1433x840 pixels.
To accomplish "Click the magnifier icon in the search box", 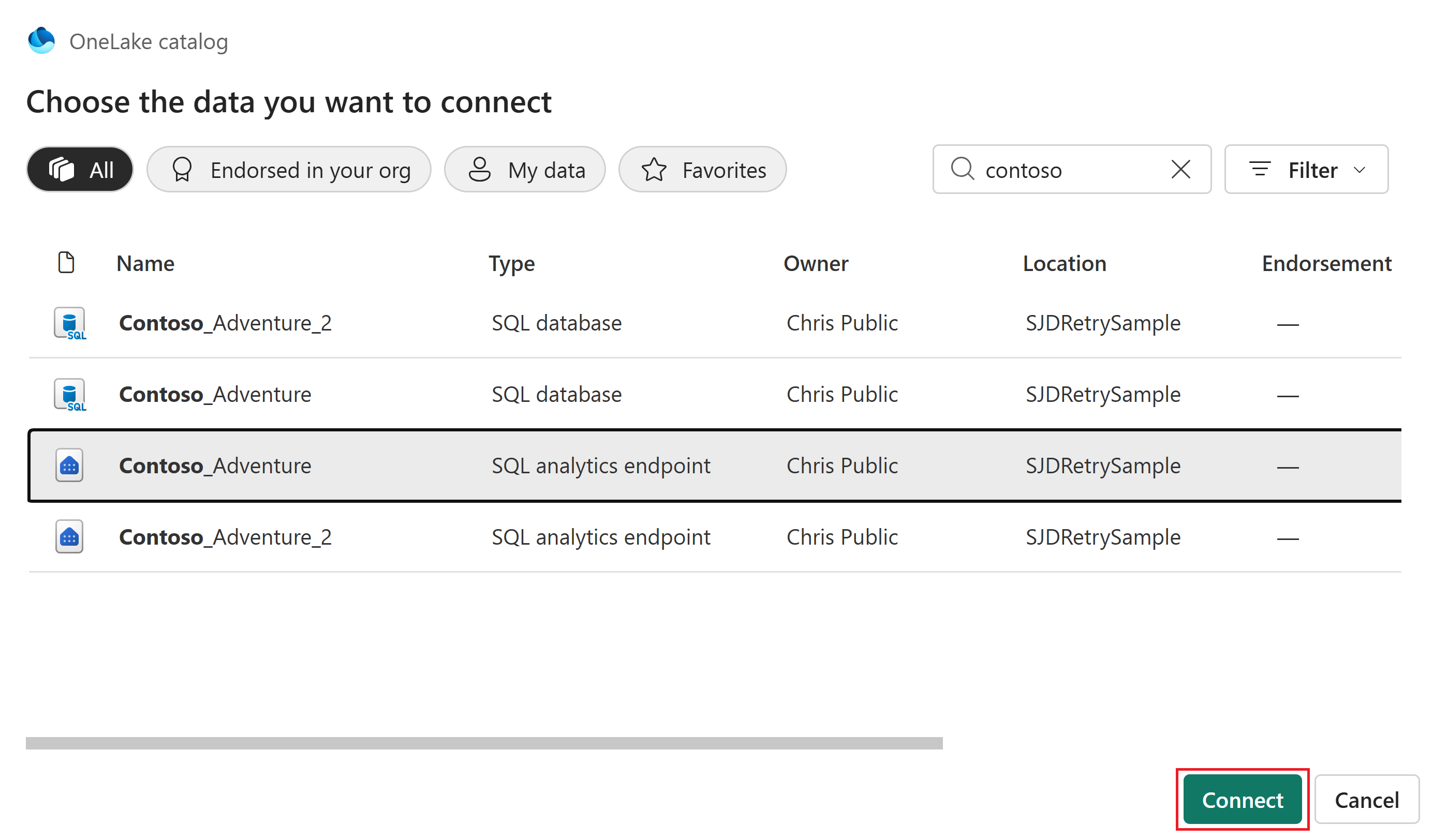I will (x=962, y=169).
